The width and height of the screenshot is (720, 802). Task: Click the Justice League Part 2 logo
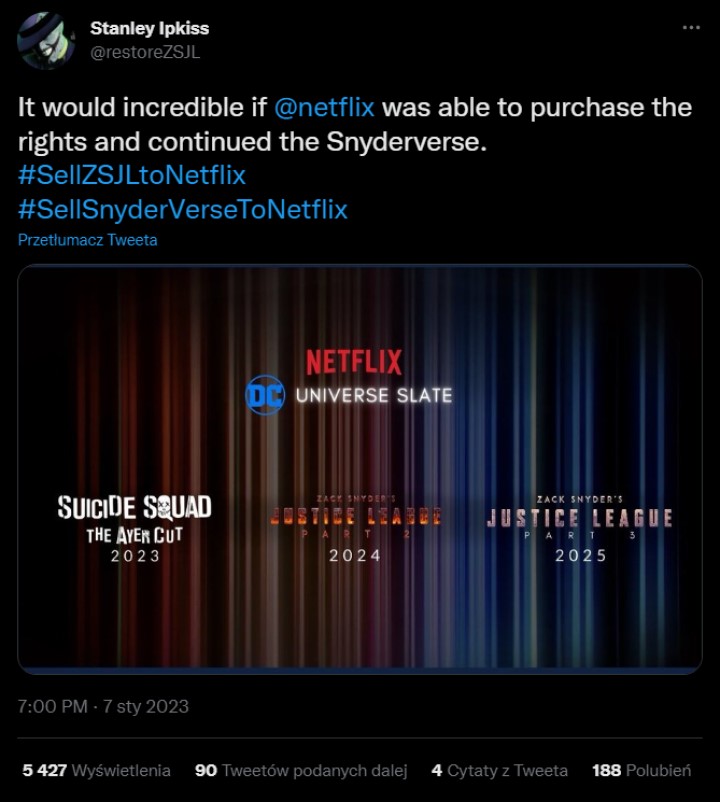tap(355, 517)
